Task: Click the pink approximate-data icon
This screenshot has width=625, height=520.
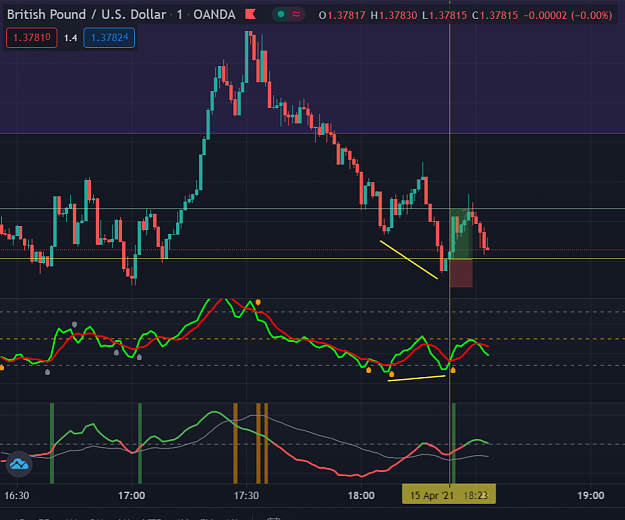Action: tap(296, 15)
